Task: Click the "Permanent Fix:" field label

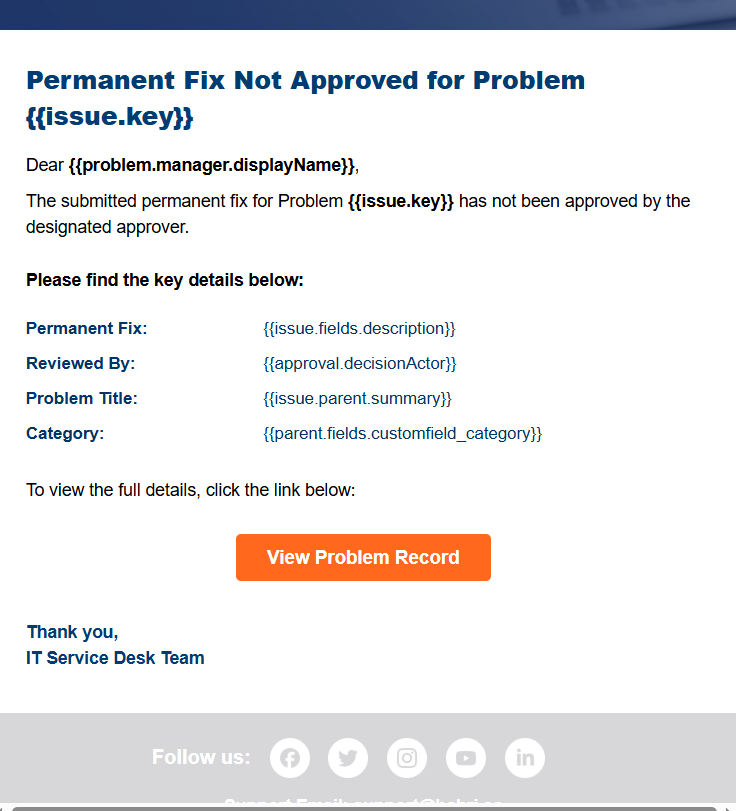Action: click(x=86, y=328)
